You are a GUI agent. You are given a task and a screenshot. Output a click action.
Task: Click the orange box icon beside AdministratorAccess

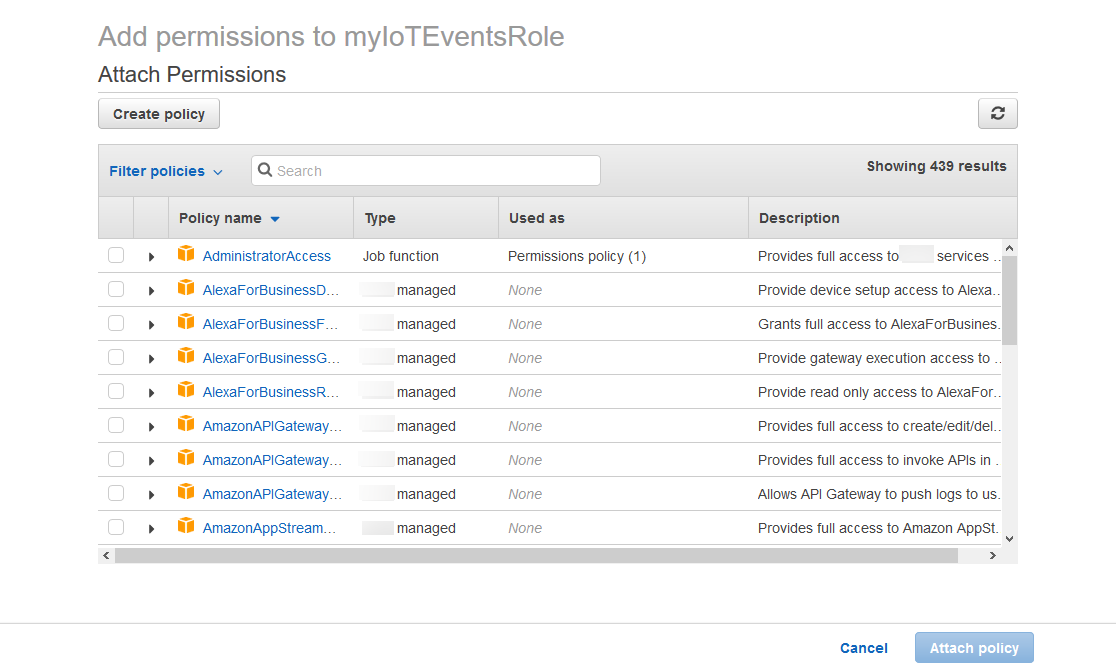tap(186, 255)
